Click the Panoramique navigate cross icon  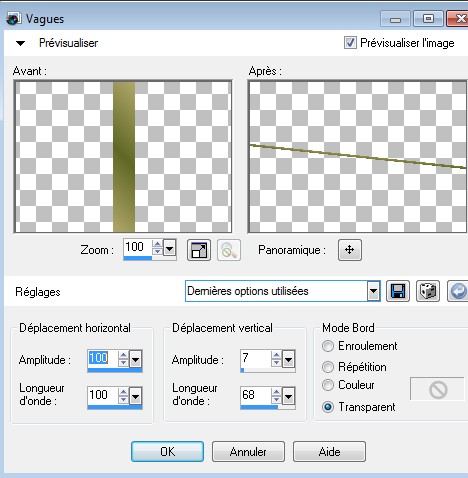pyautogui.click(x=350, y=250)
